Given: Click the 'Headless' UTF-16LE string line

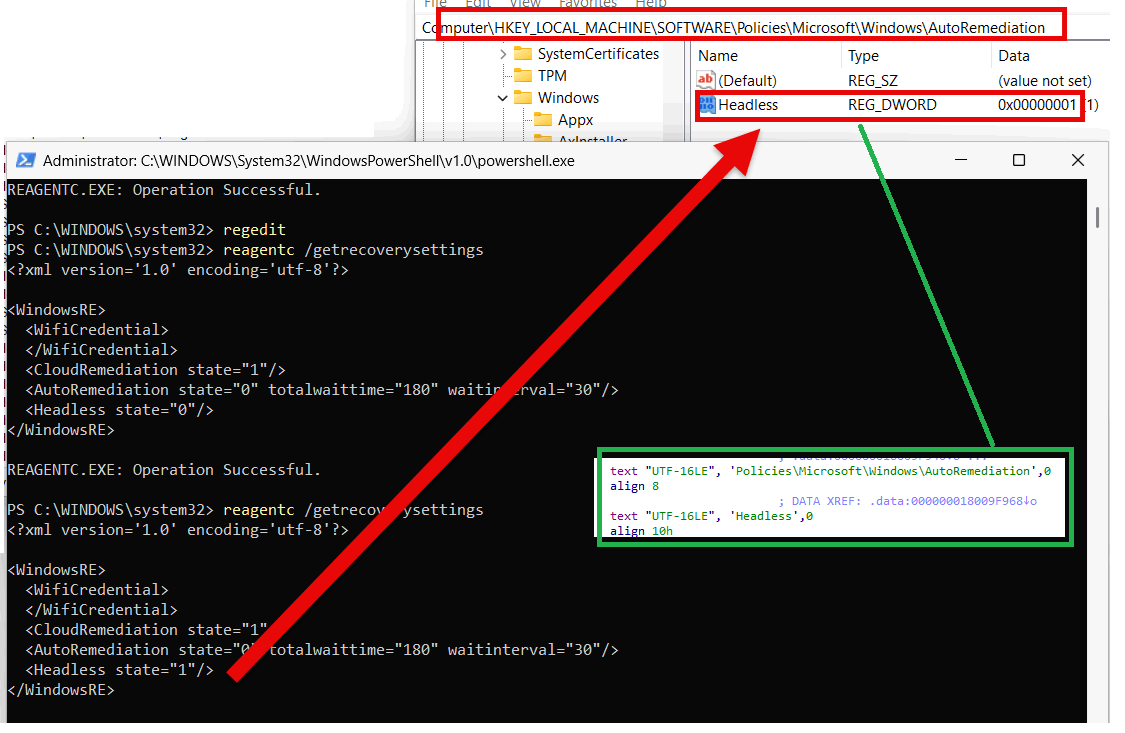Looking at the screenshot, I should tap(711, 516).
